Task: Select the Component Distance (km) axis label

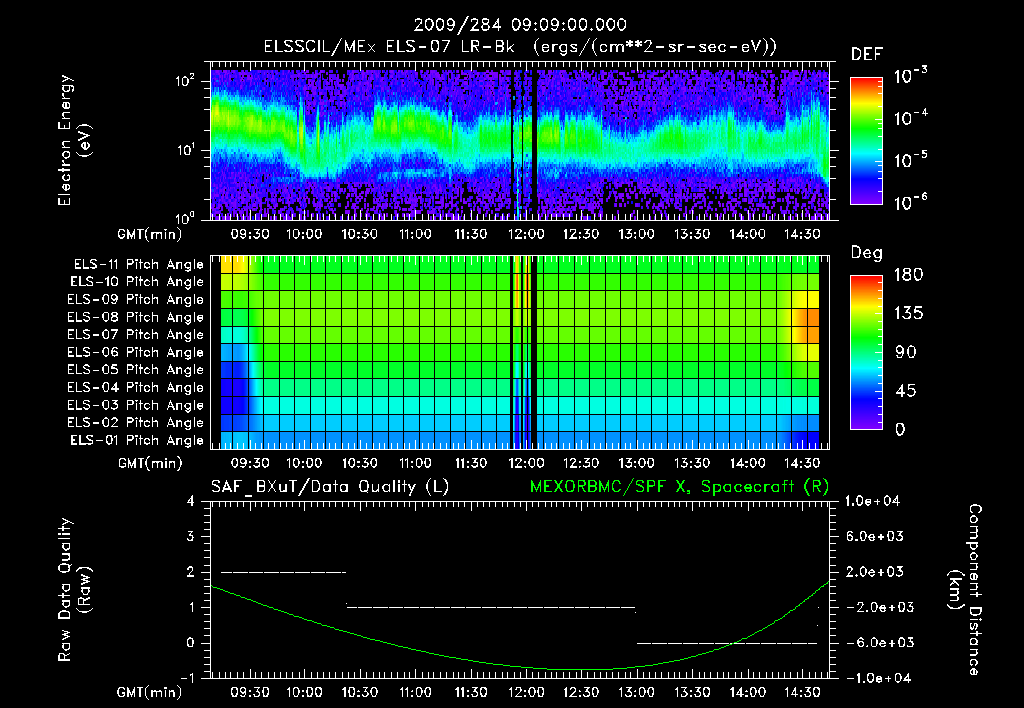Action: click(x=965, y=590)
